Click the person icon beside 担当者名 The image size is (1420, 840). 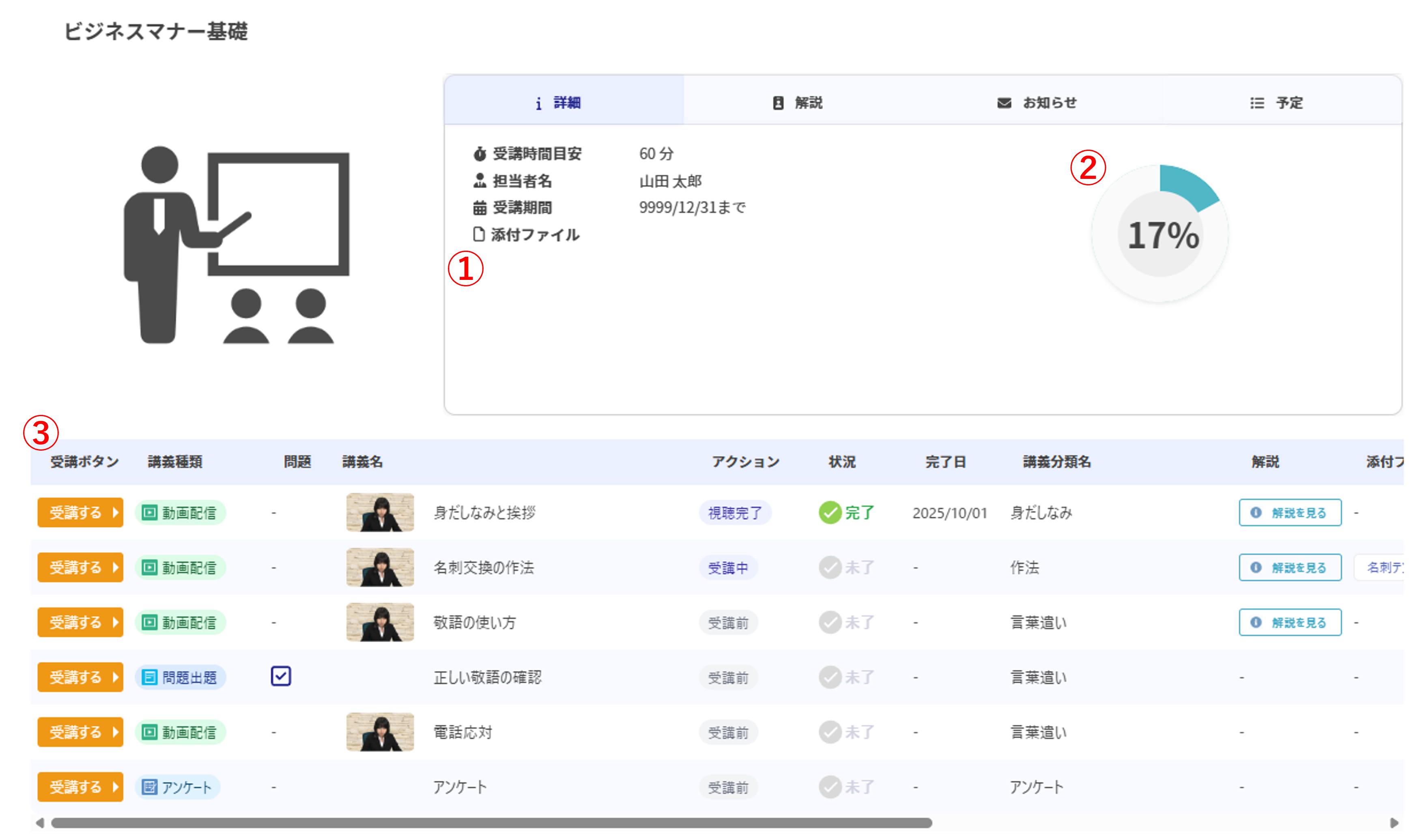pyautogui.click(x=480, y=180)
